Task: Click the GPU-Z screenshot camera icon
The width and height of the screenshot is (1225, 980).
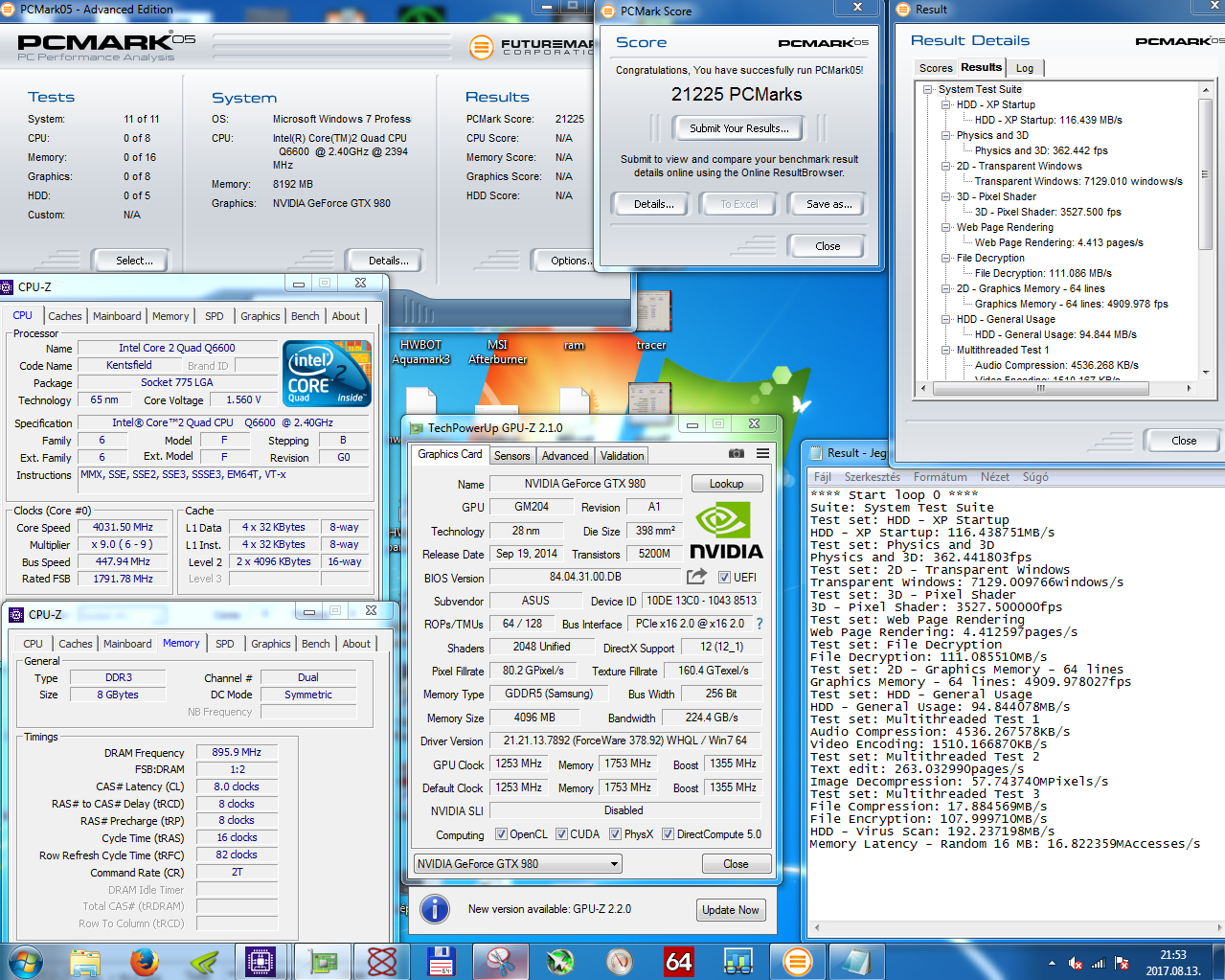Action: (x=736, y=454)
